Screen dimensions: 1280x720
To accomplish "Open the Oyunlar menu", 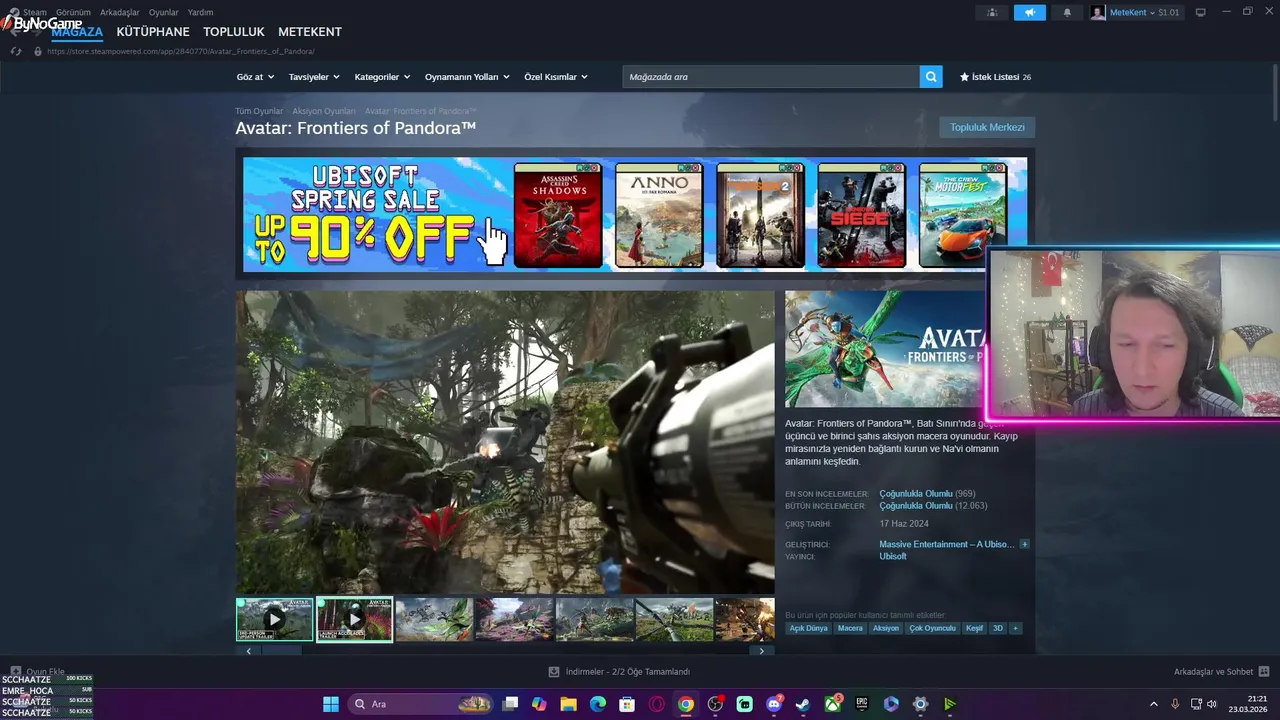I will 163,12.
